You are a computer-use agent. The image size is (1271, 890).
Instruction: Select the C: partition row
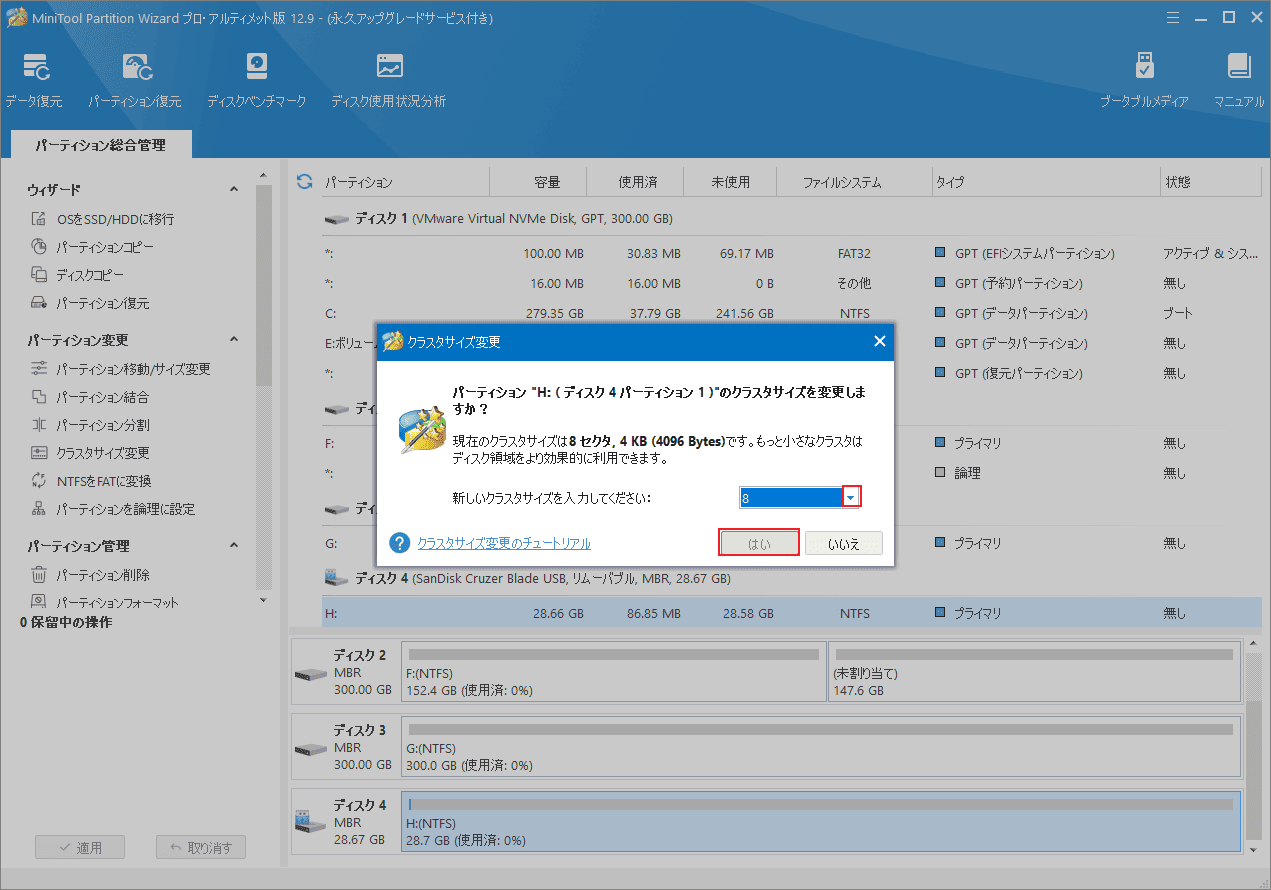(x=791, y=313)
